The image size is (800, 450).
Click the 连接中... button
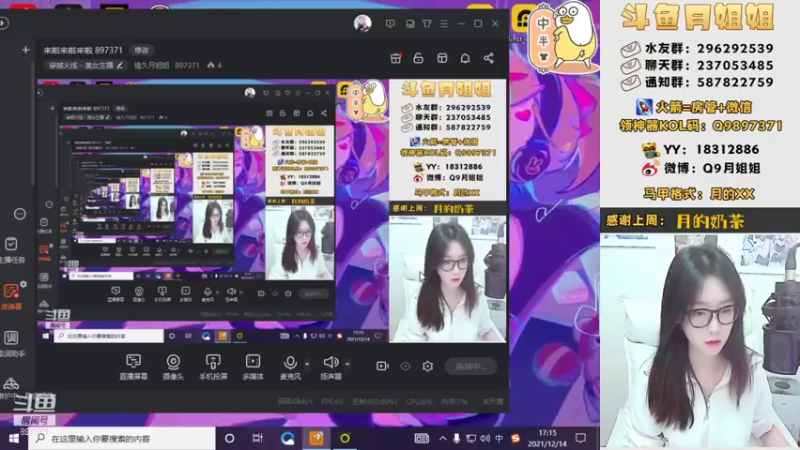pos(470,366)
